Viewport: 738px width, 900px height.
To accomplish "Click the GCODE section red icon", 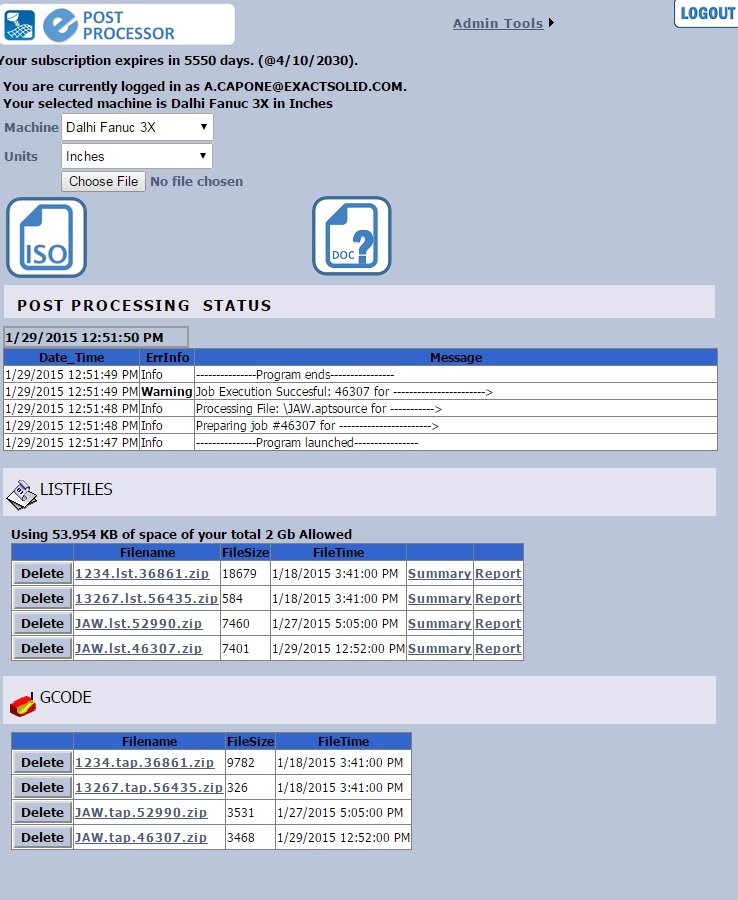I will (x=22, y=704).
